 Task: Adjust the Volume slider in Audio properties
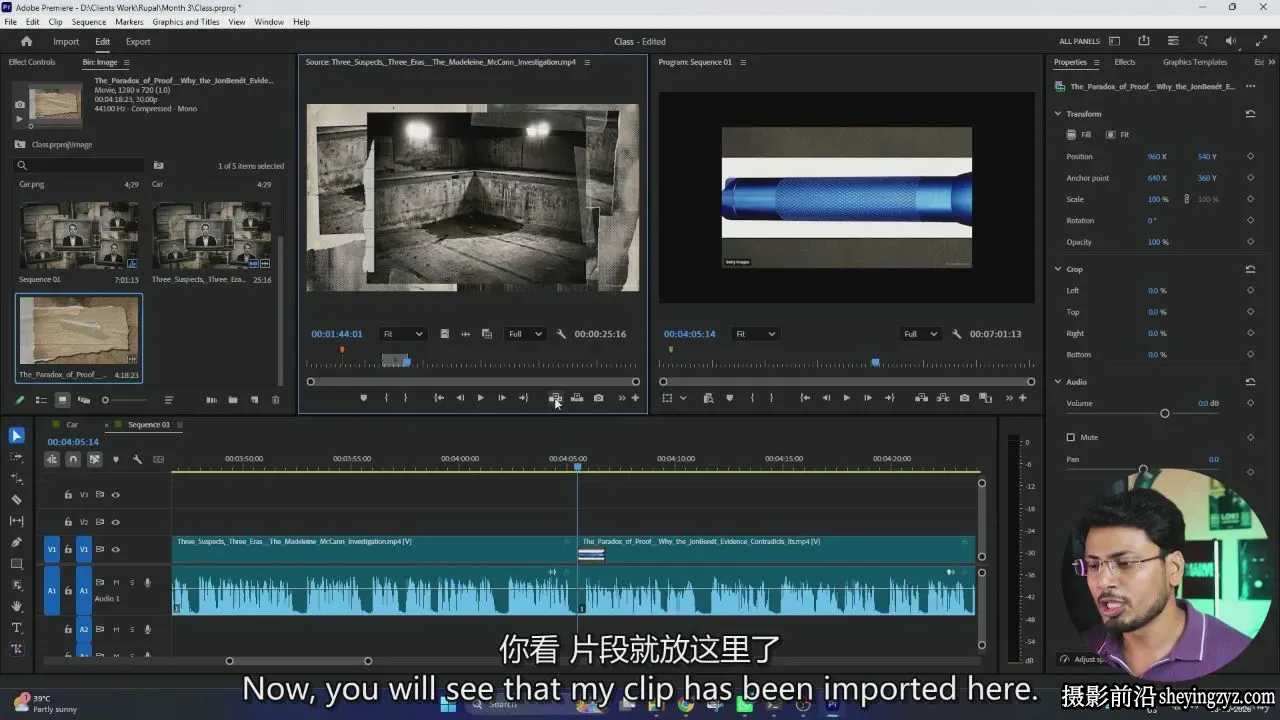click(1164, 413)
